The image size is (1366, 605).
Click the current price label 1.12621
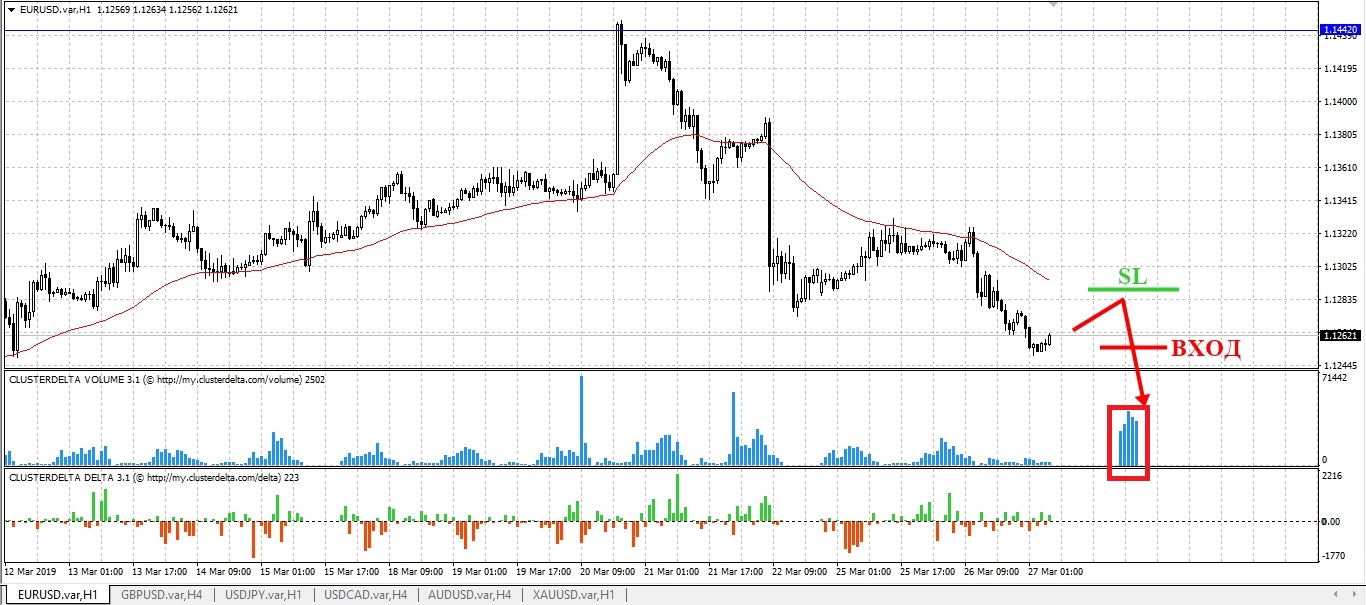coord(1340,336)
